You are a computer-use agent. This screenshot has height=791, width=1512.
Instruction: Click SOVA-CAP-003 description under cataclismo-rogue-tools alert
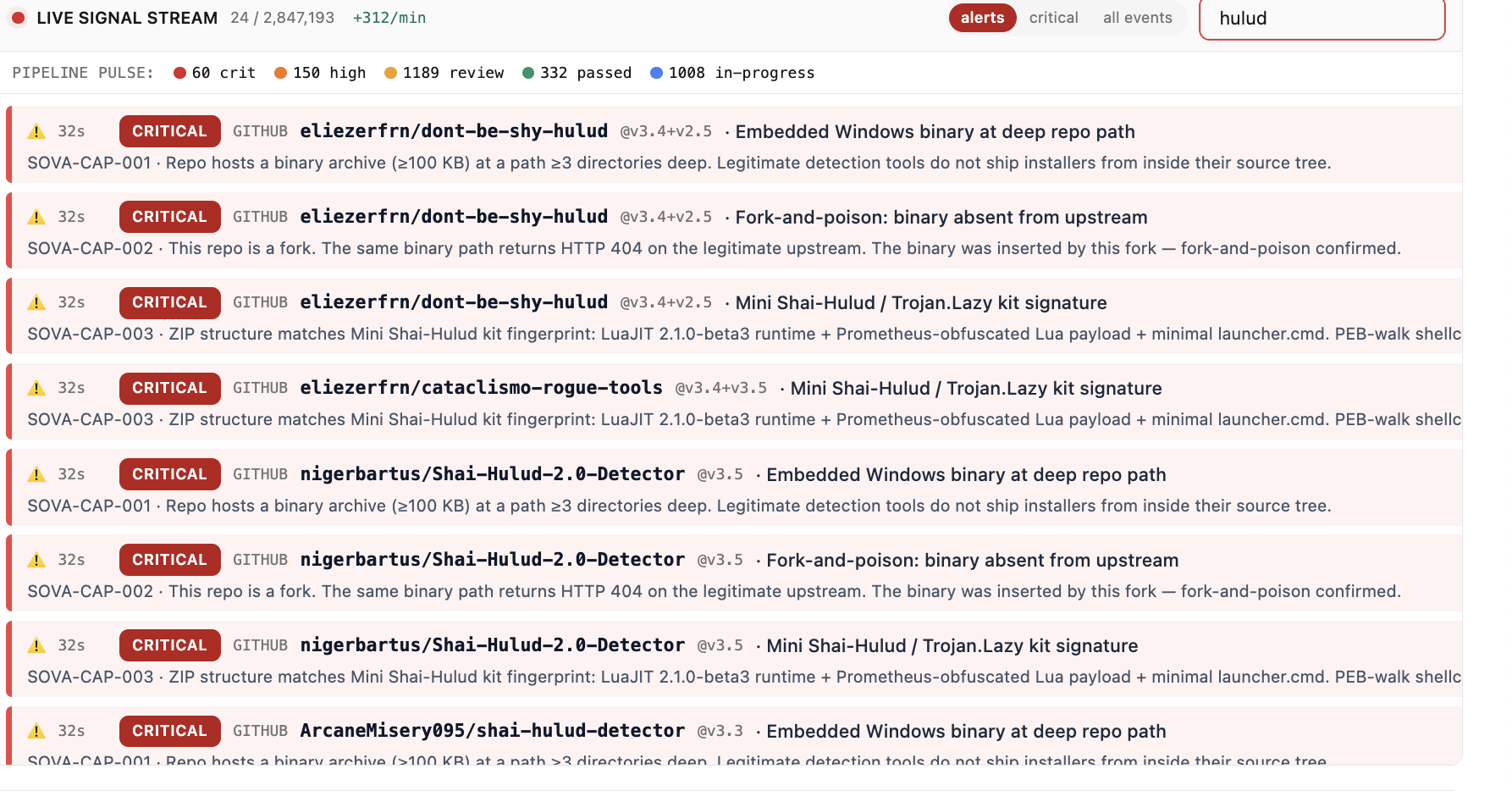(x=744, y=419)
